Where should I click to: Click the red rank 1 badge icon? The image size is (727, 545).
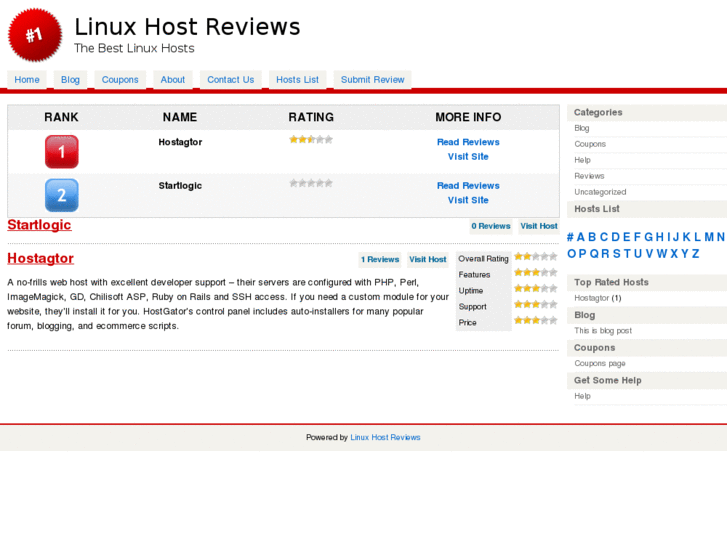62,152
